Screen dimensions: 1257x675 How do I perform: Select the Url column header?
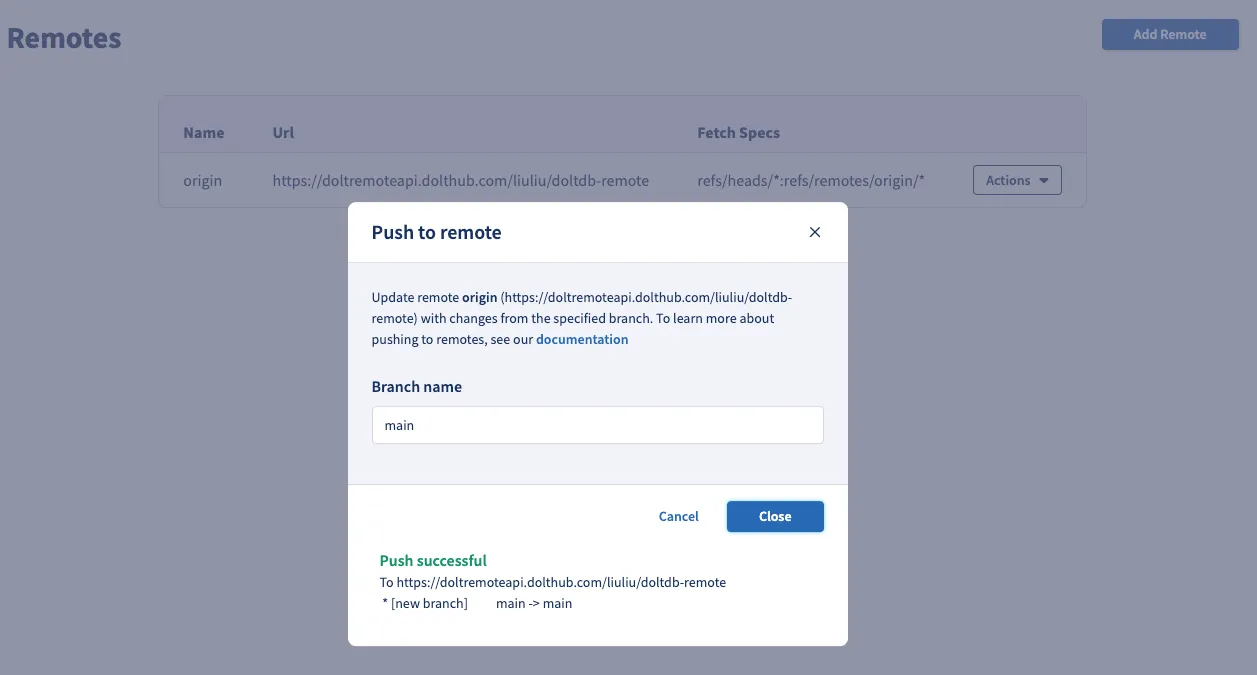[283, 132]
